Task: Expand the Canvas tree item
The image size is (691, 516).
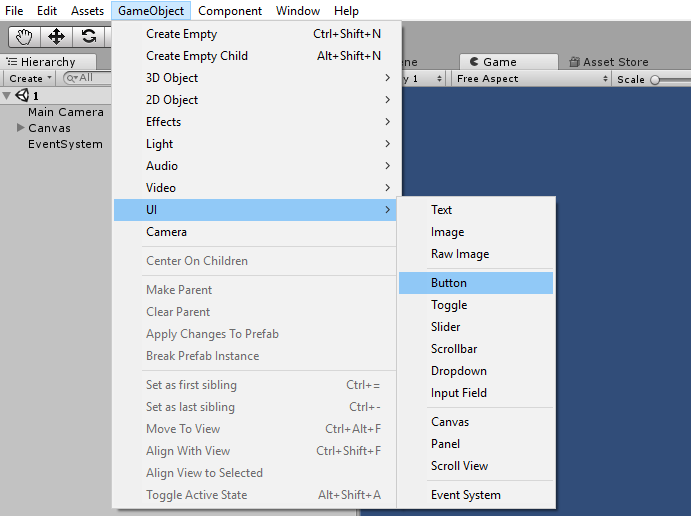Action: point(20,128)
